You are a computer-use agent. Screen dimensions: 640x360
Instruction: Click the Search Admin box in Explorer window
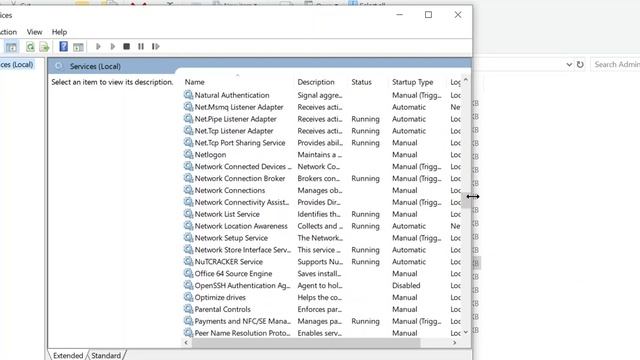pos(615,64)
